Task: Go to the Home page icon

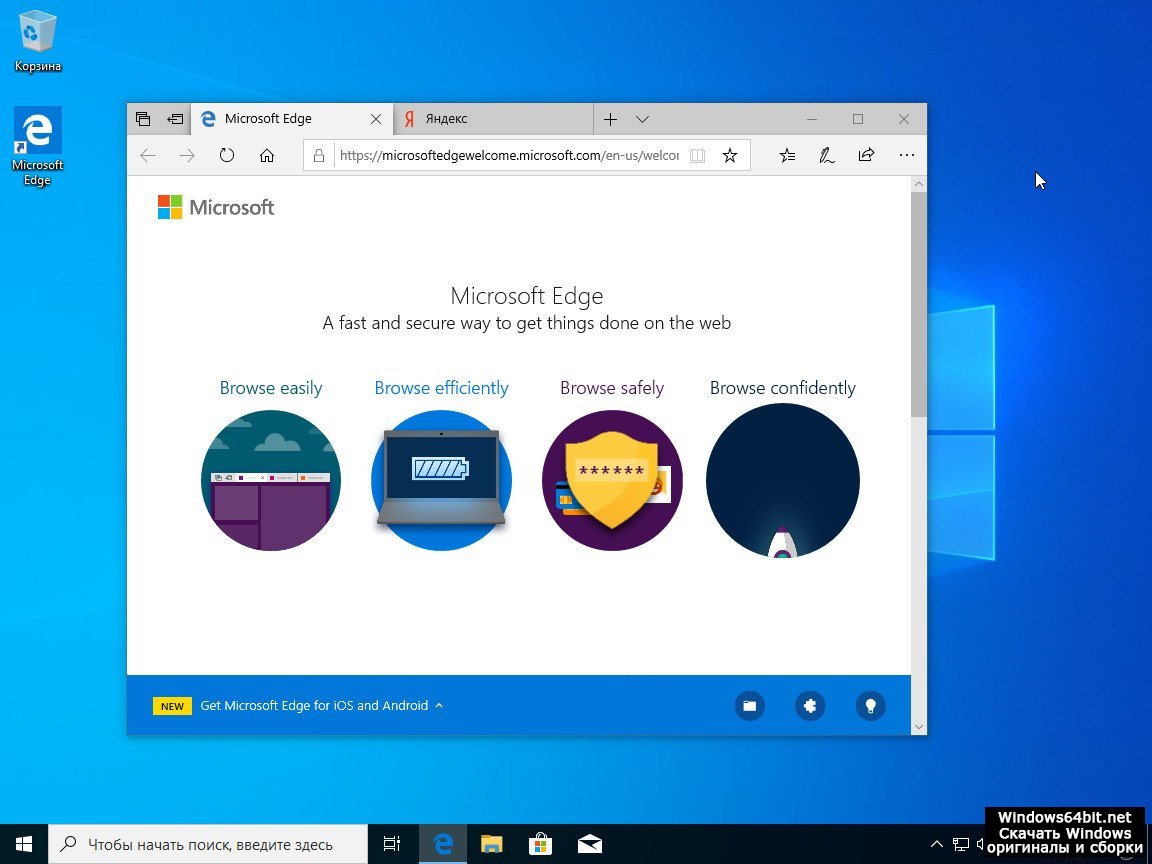Action: tap(267, 155)
